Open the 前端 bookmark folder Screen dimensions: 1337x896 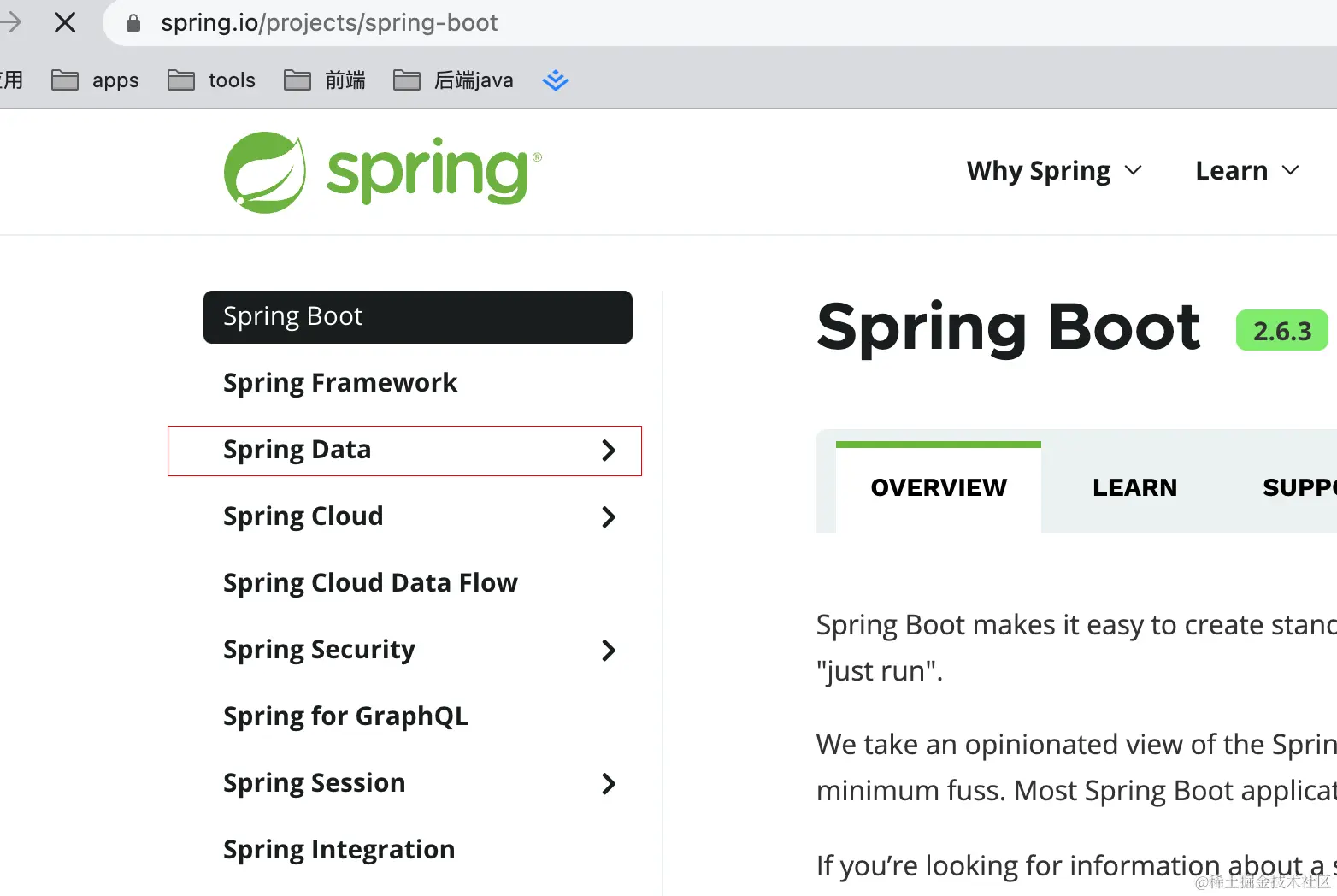point(325,80)
